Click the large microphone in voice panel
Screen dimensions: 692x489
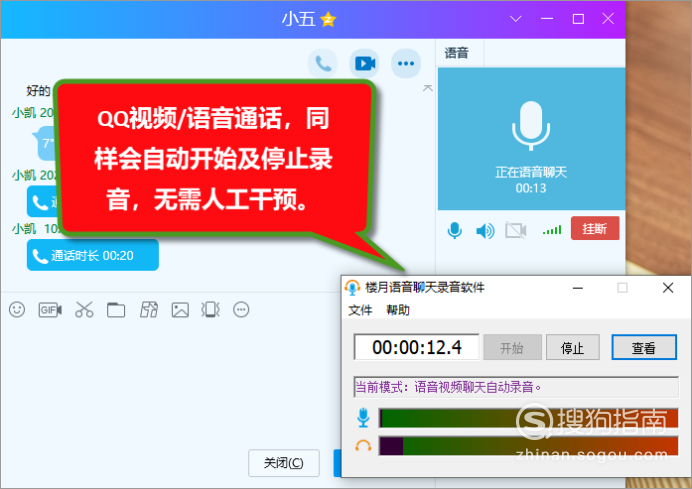point(531,125)
